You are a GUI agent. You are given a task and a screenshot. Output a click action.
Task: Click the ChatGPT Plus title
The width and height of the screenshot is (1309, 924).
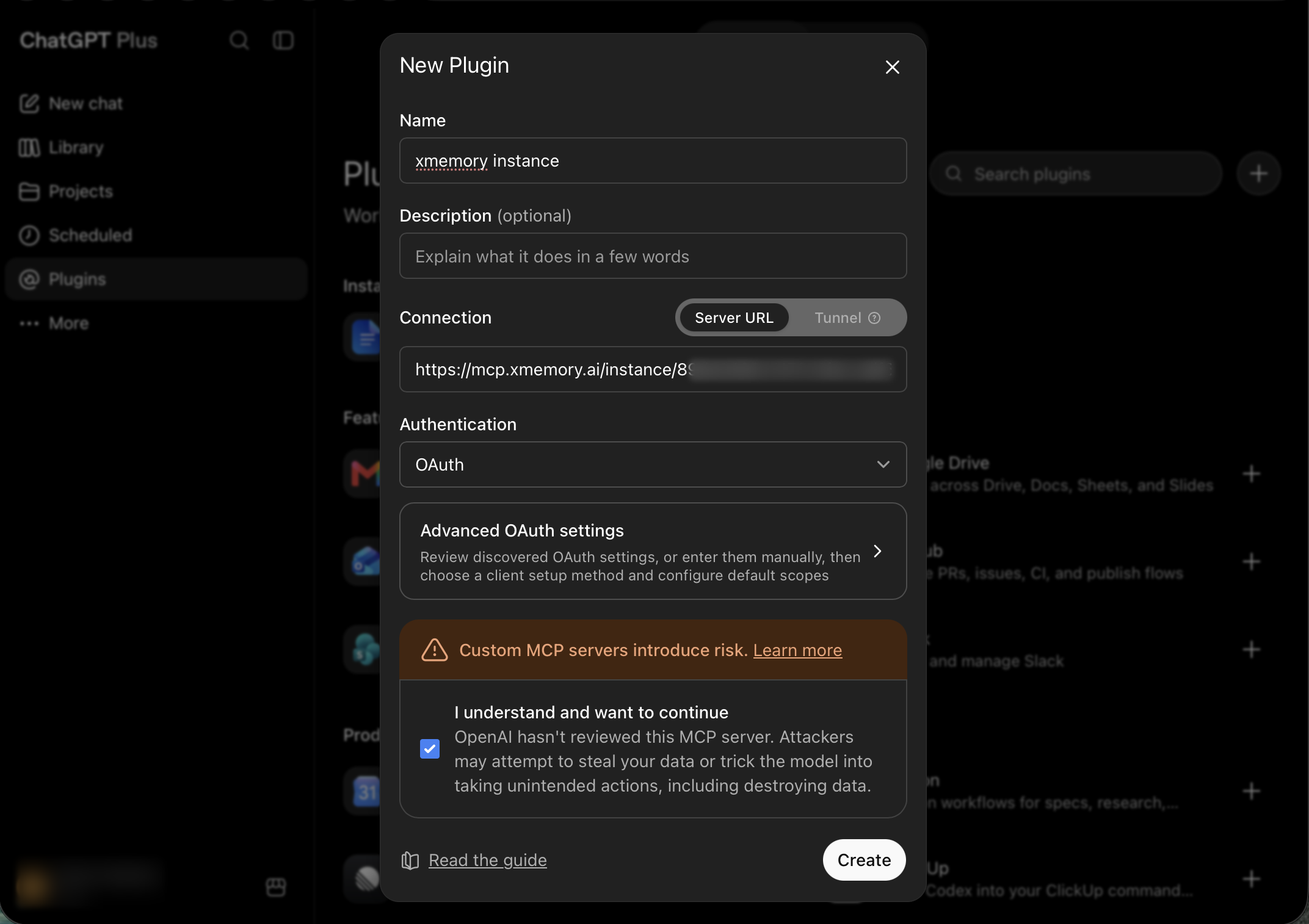tap(89, 40)
